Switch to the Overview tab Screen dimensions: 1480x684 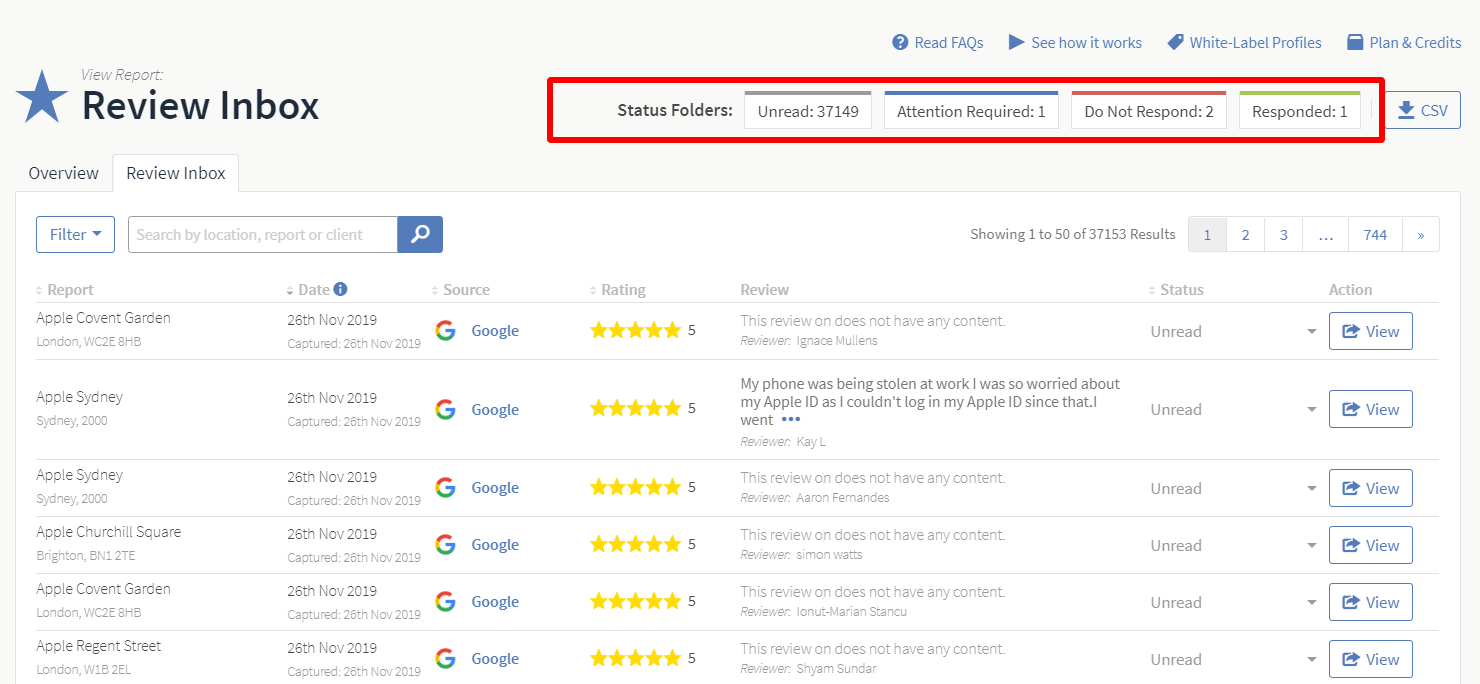(x=63, y=173)
